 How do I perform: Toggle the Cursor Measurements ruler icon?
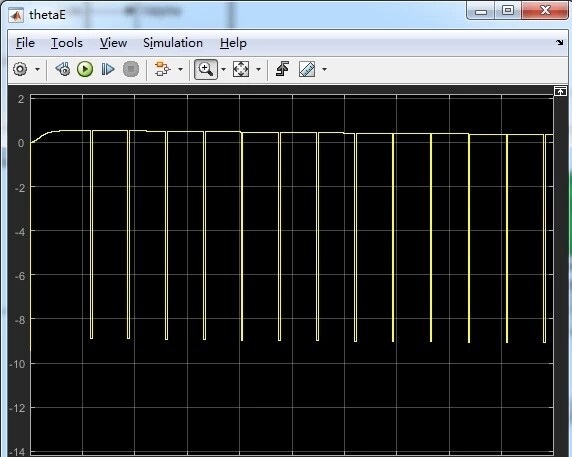tap(307, 69)
